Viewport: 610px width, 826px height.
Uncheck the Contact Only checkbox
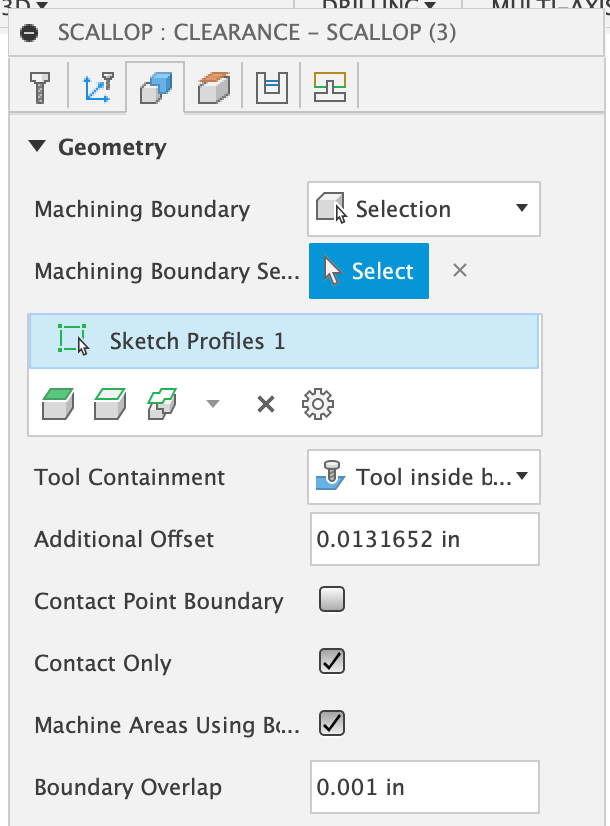point(331,662)
